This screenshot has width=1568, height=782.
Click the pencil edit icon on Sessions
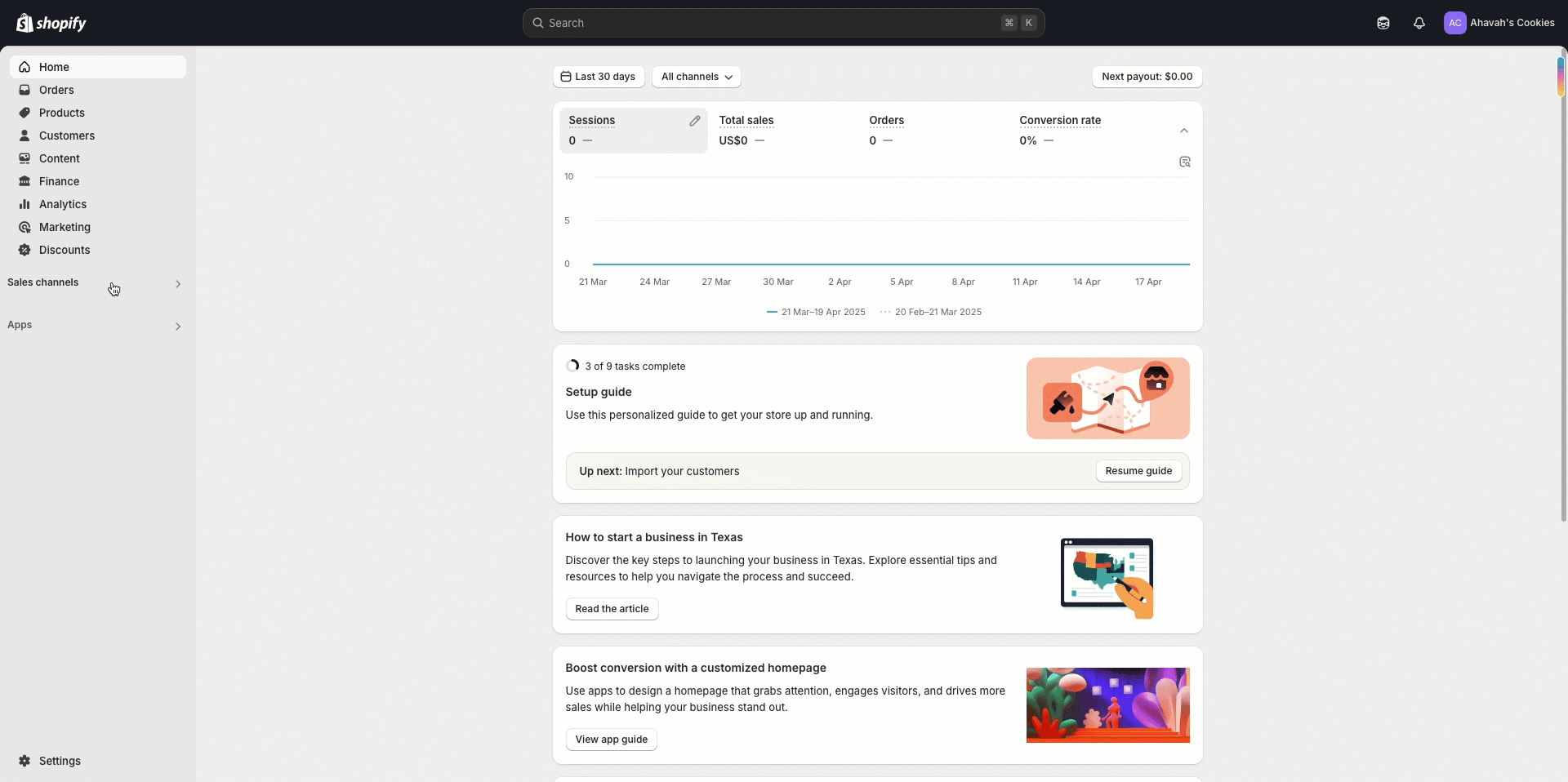tap(695, 121)
